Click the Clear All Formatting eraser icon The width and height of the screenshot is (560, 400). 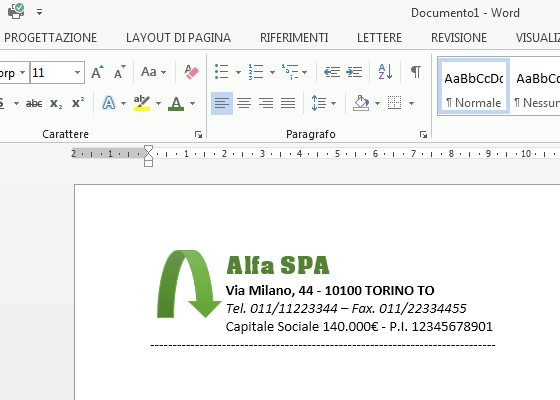tap(191, 72)
